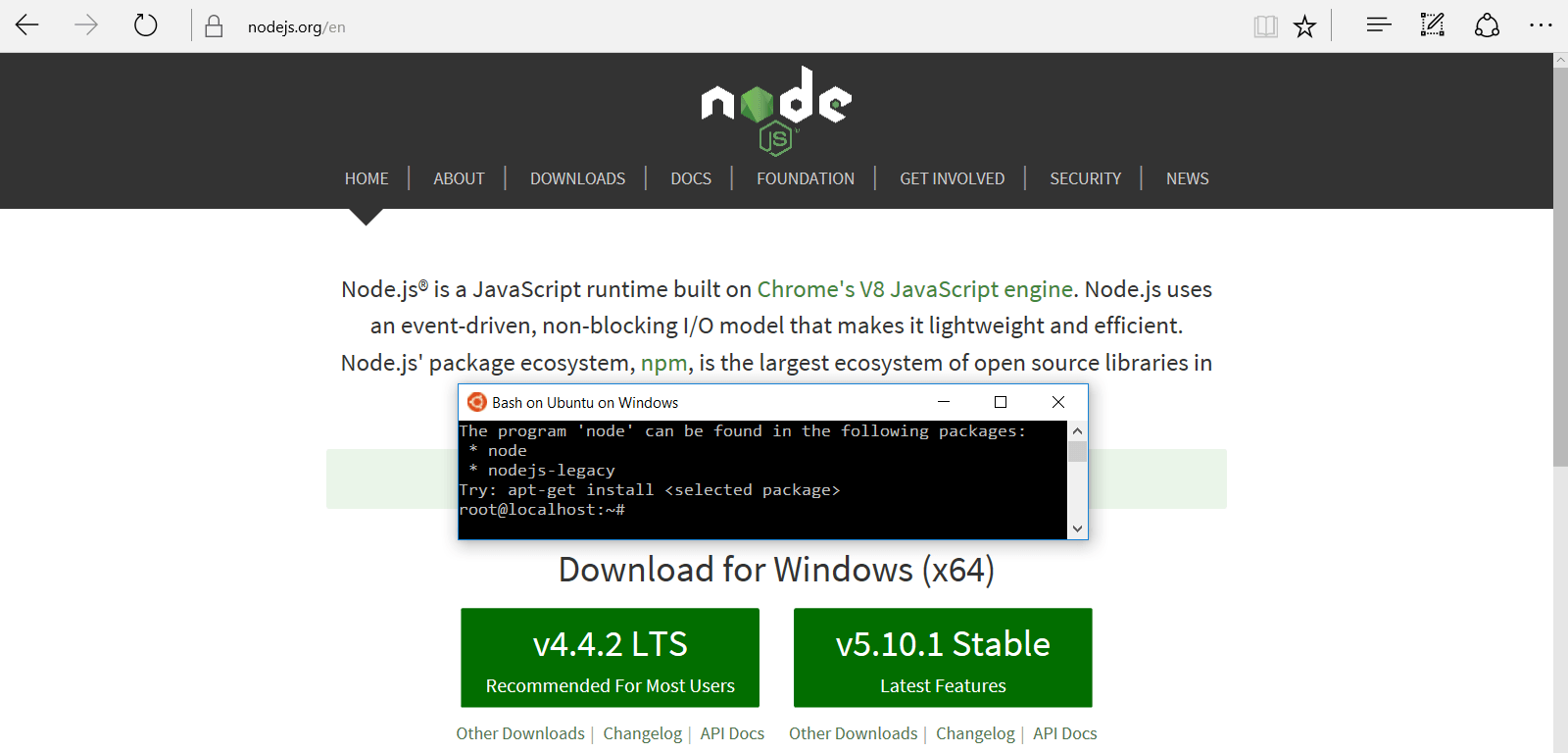
Task: Open the ABOUT nav item
Action: point(459,178)
